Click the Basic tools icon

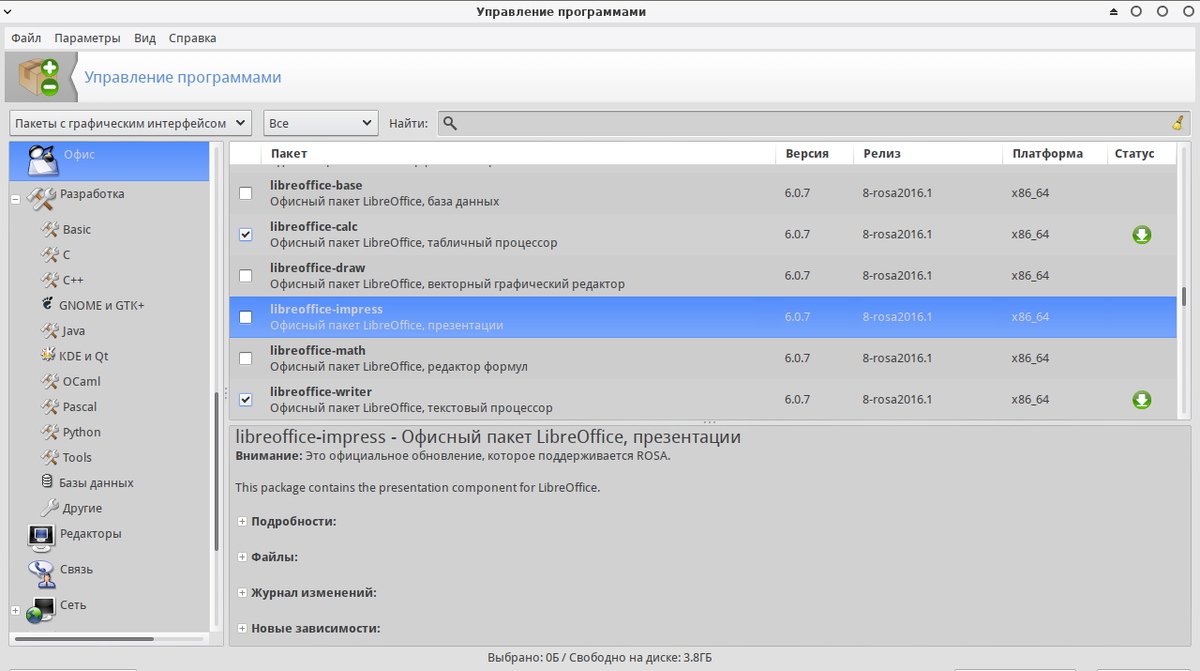pyautogui.click(x=49, y=229)
